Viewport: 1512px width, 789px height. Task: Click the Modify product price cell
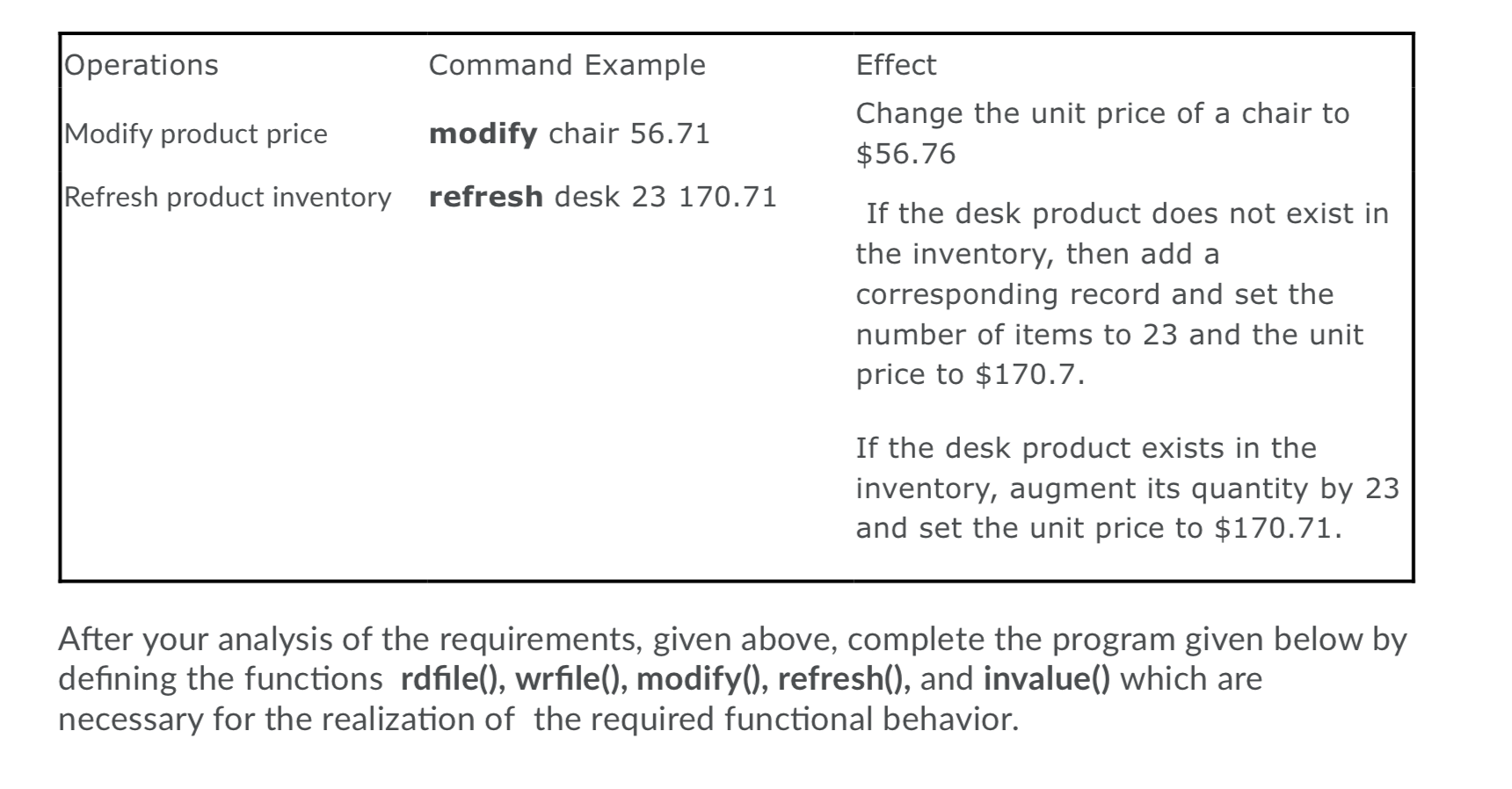[x=196, y=134]
